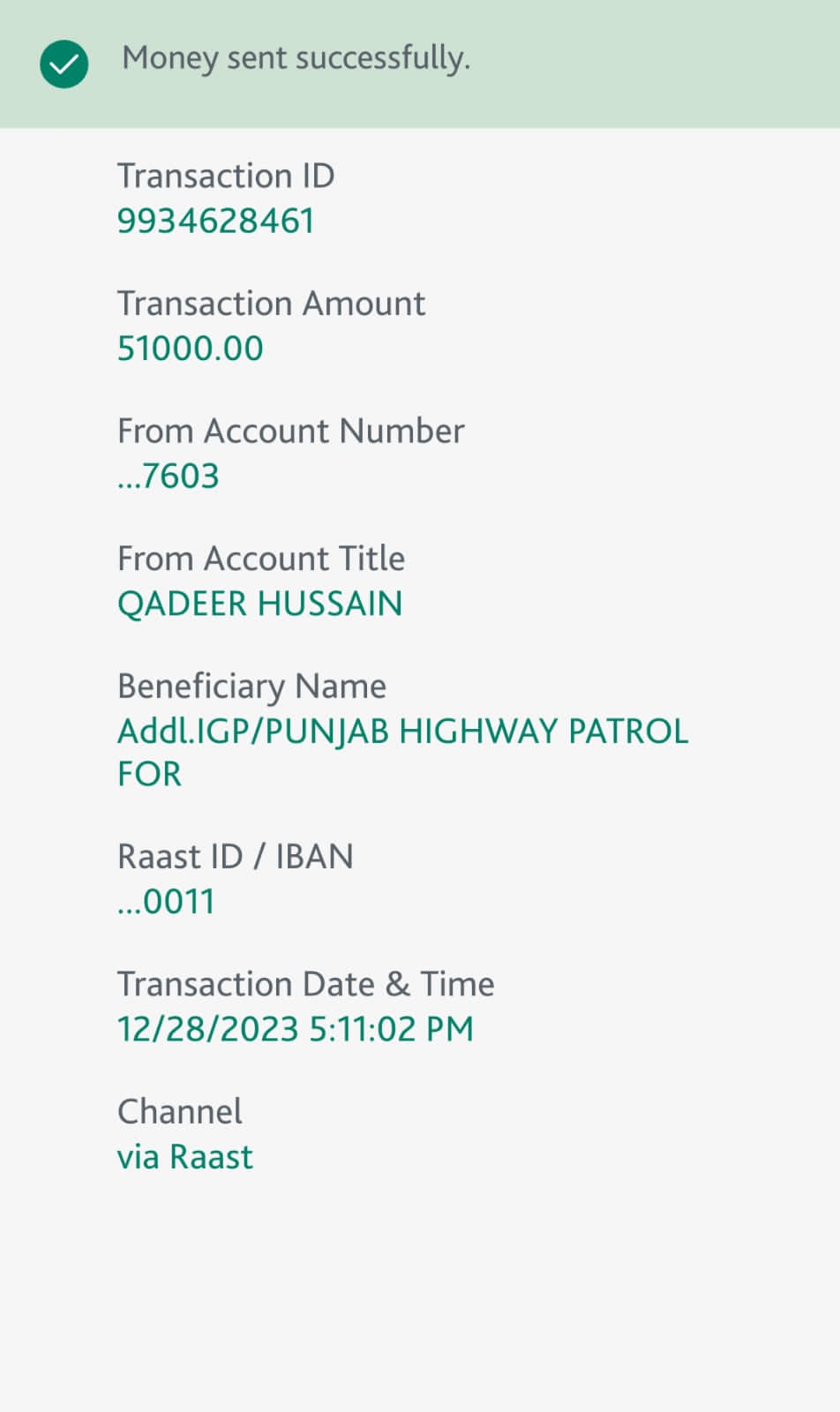Tap the transaction amount 51000.00

pos(191,349)
